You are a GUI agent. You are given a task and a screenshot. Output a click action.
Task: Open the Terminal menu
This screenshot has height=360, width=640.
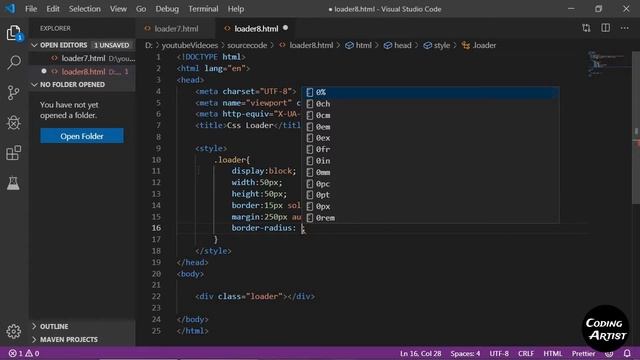(x=203, y=9)
